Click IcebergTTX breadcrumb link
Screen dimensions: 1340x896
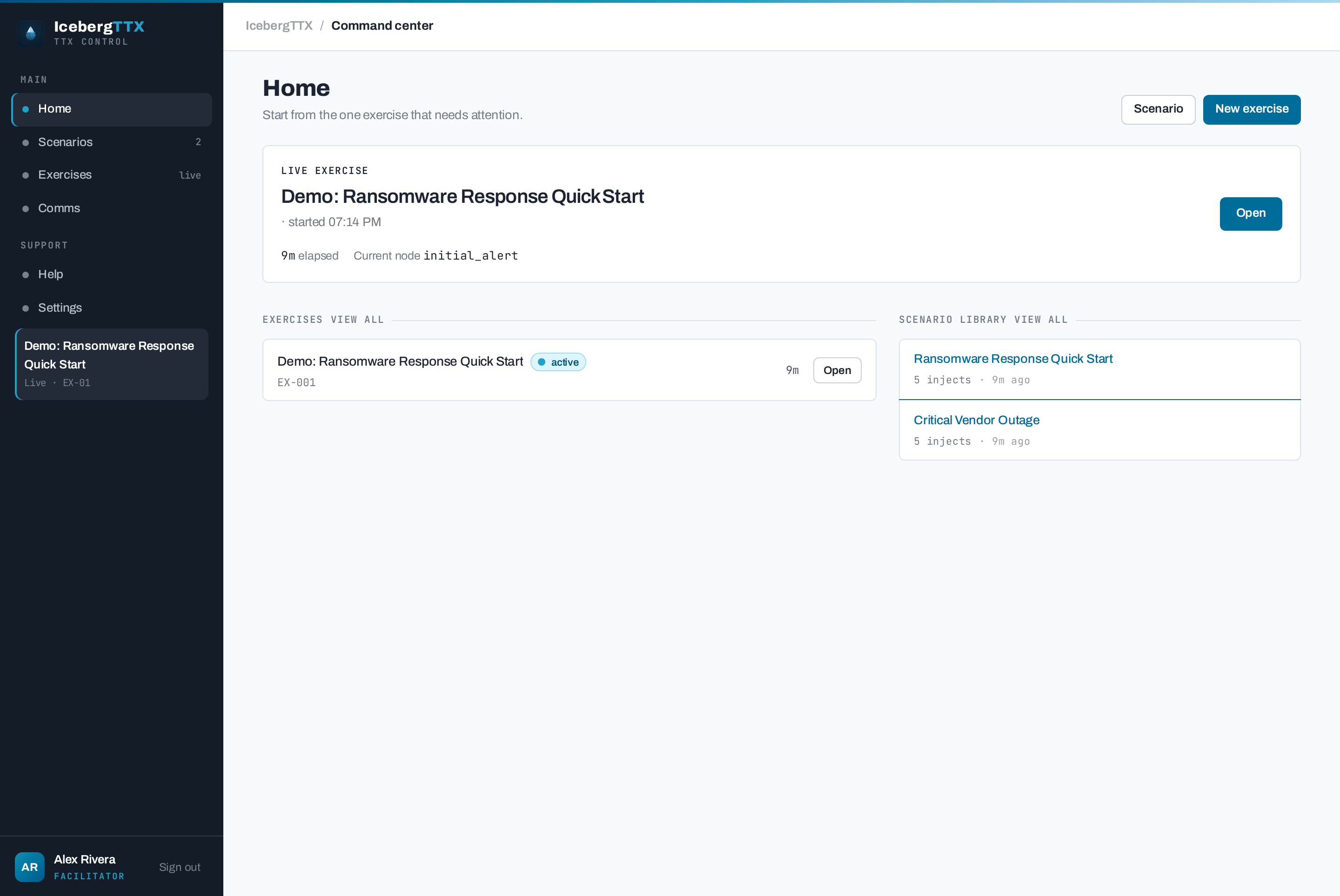tap(279, 26)
